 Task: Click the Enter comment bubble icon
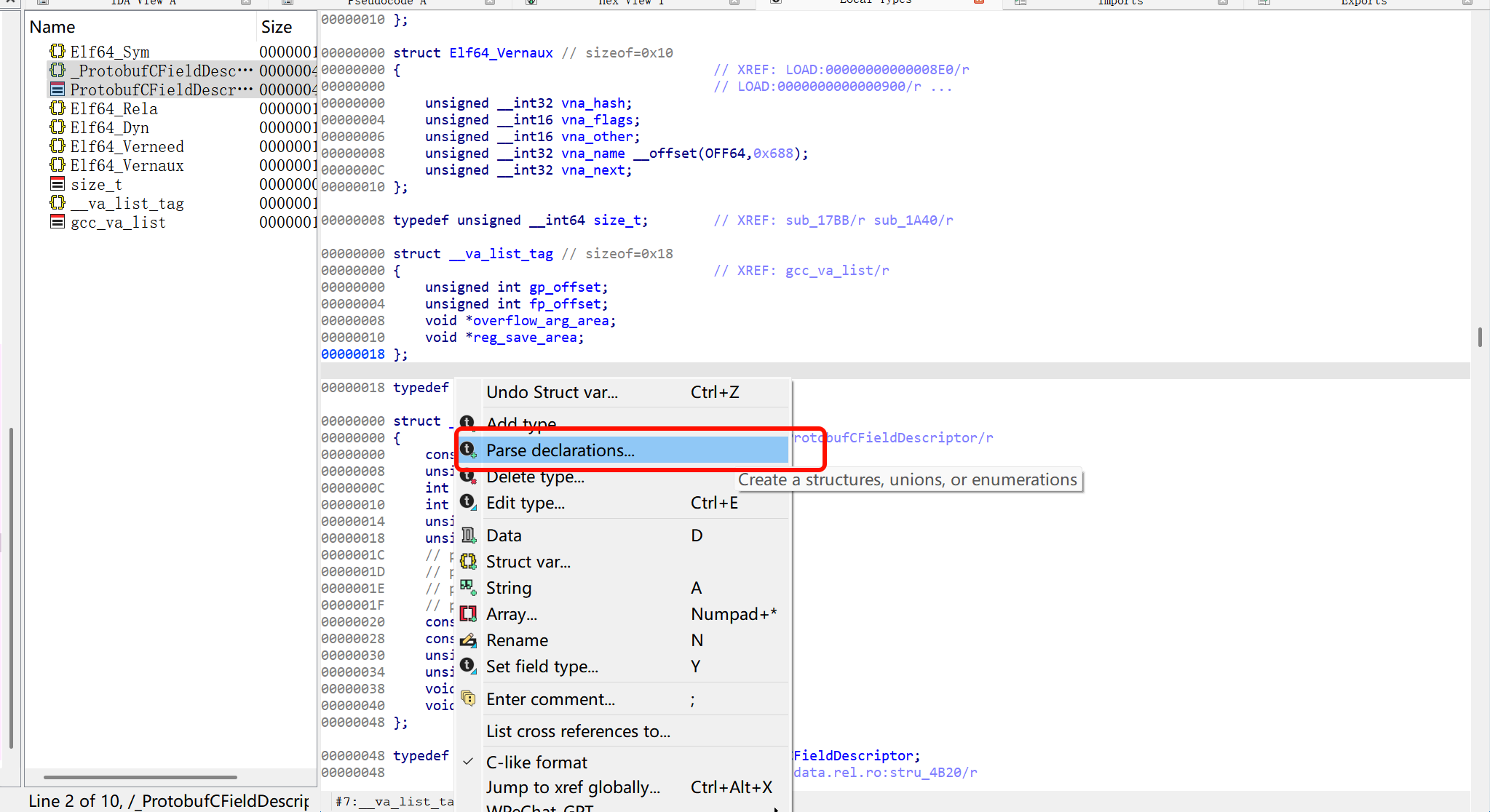pos(468,699)
